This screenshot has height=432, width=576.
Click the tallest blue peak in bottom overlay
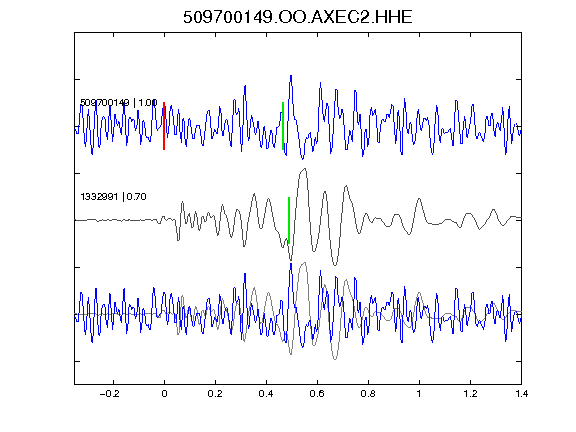[291, 265]
